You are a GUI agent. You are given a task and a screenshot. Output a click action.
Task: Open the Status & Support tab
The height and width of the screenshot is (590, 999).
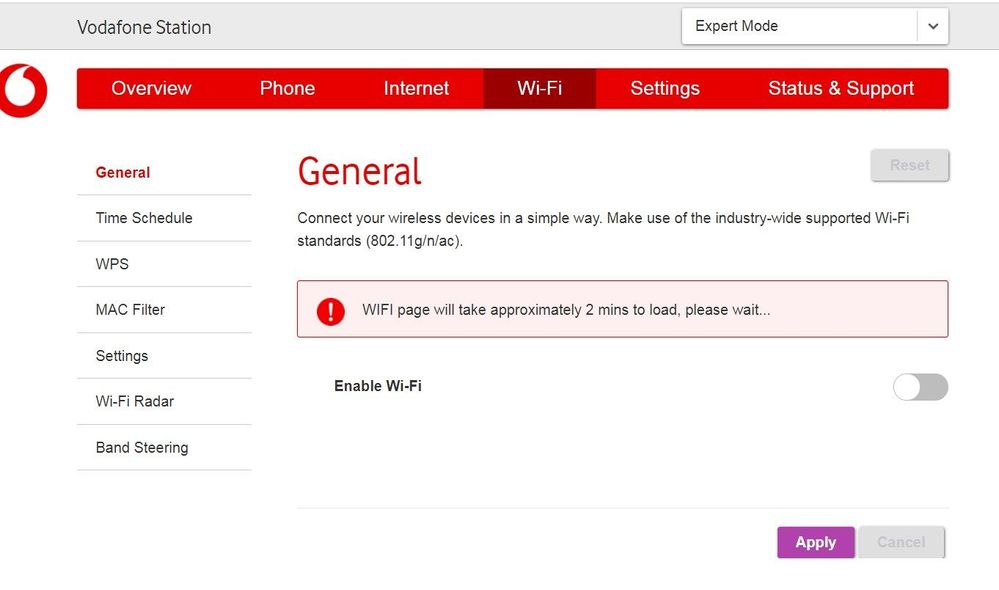[841, 88]
